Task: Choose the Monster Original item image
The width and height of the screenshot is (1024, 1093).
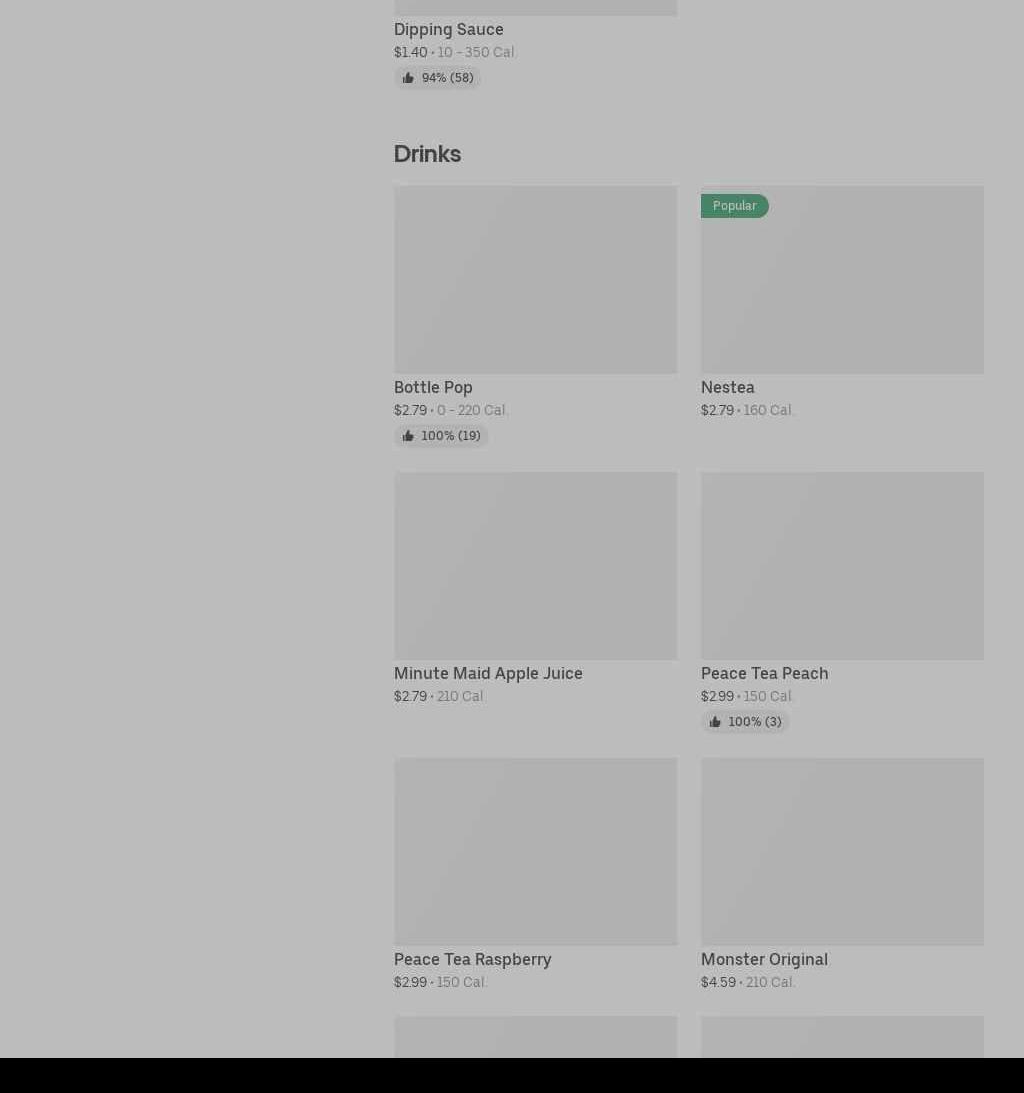Action: click(x=842, y=852)
